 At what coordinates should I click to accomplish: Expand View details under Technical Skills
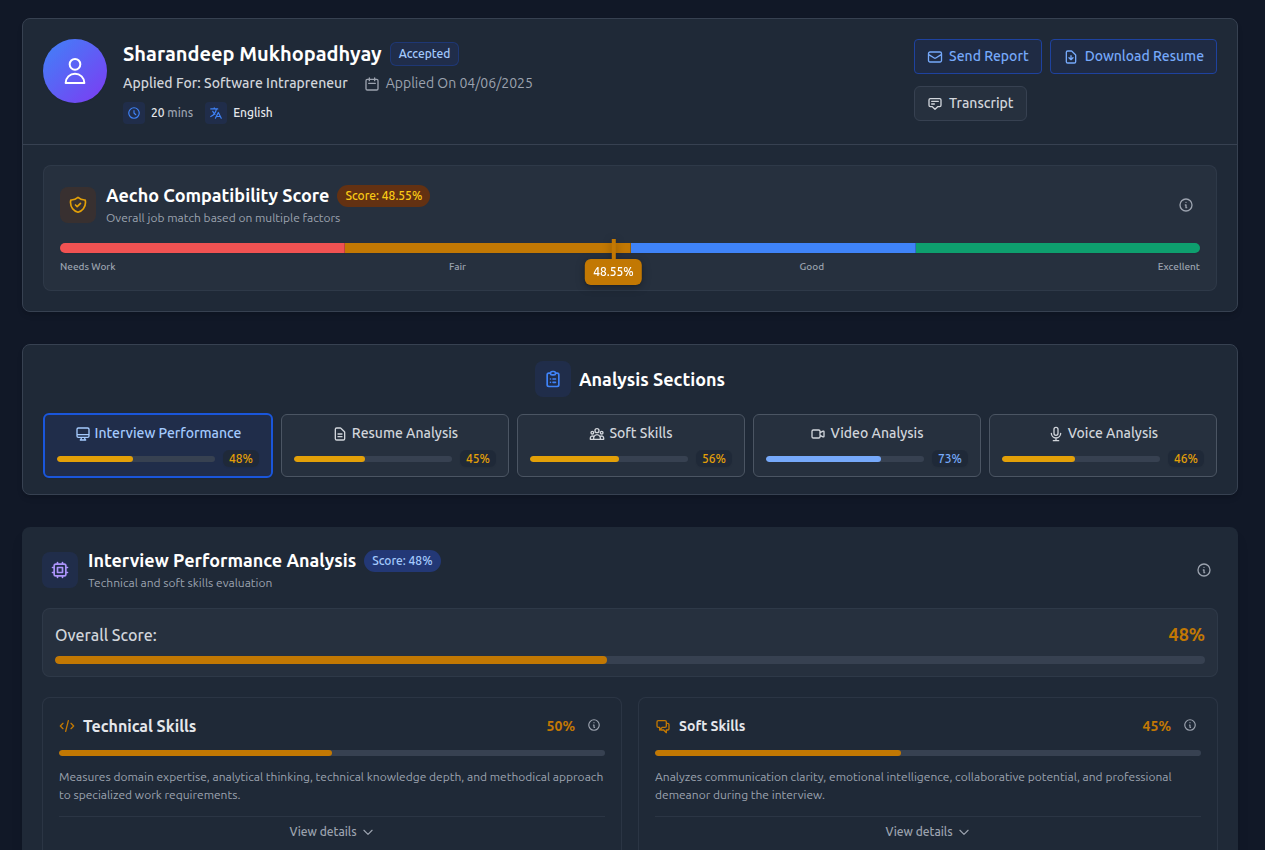click(x=331, y=832)
